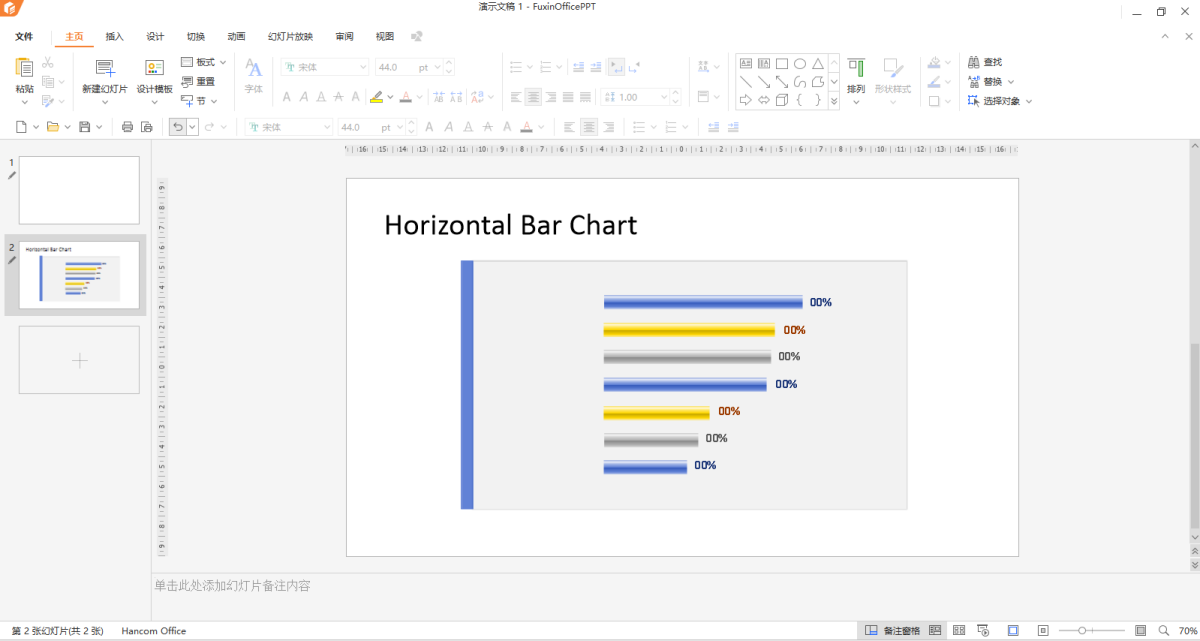This screenshot has height=641, width=1200.
Task: Switch to the Design (设计) tab
Action: pyautogui.click(x=155, y=37)
